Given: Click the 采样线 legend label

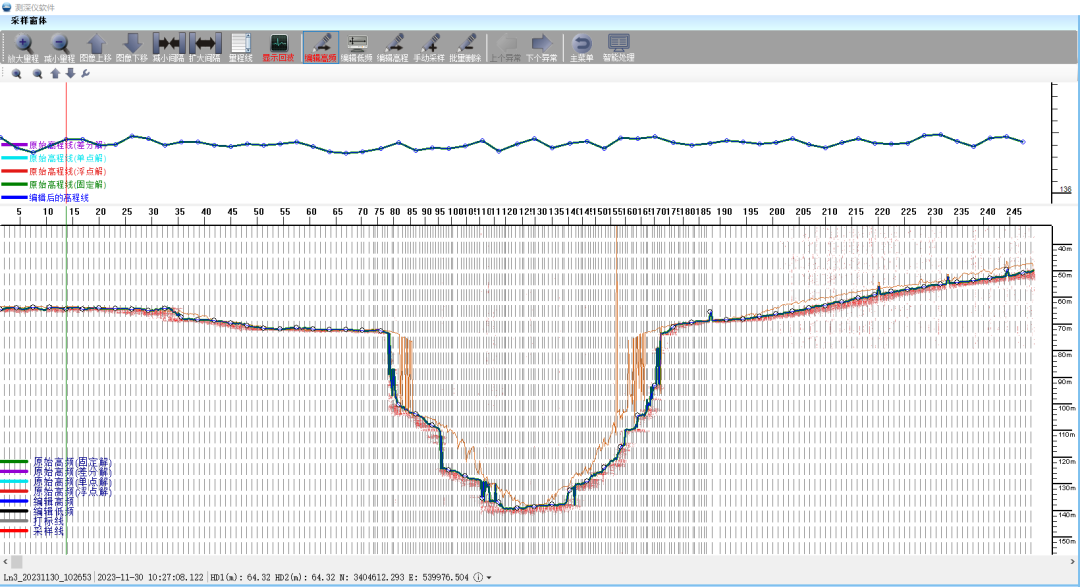Looking at the screenshot, I should click(49, 531).
